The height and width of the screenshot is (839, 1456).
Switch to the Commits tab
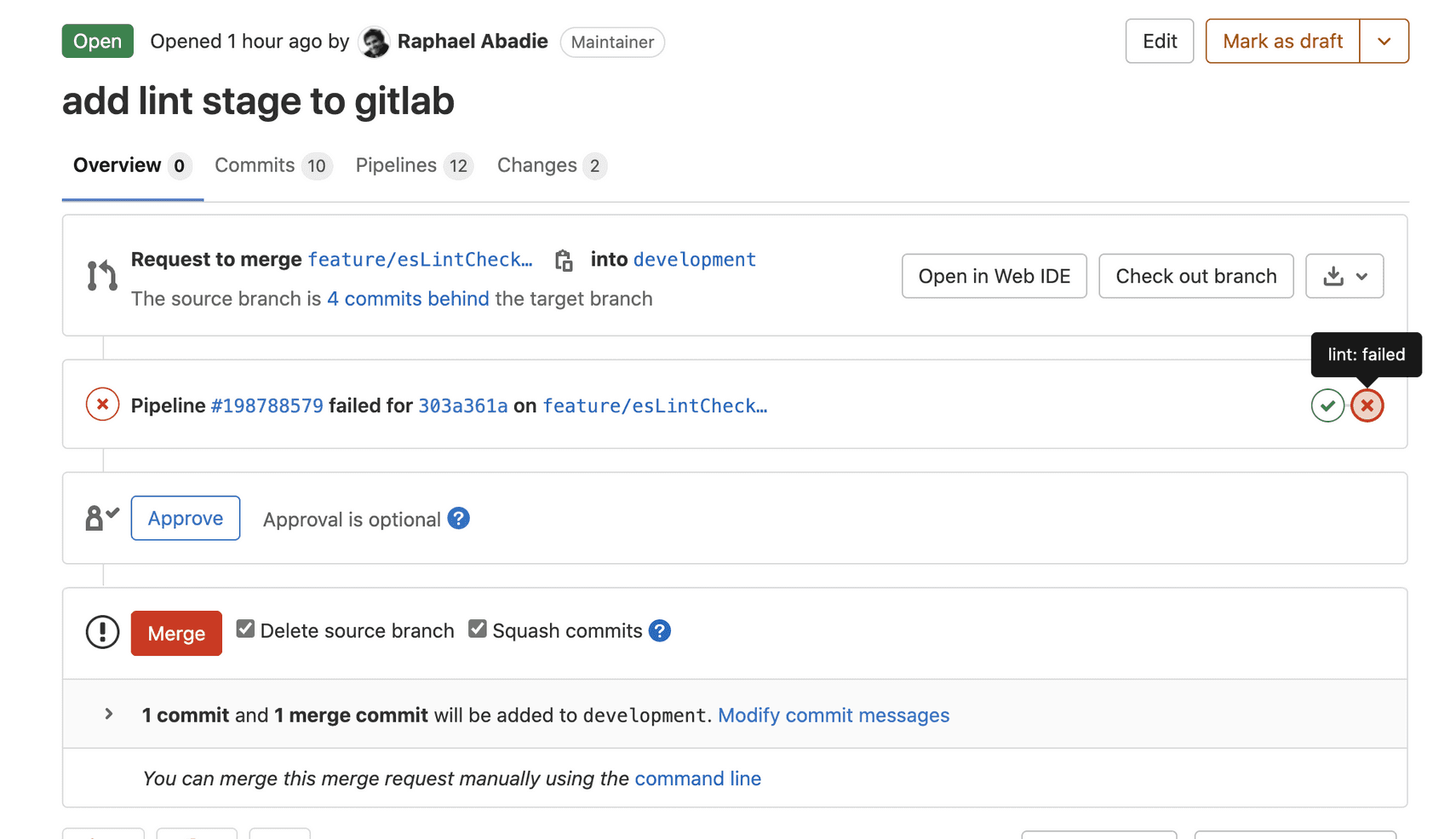255,164
